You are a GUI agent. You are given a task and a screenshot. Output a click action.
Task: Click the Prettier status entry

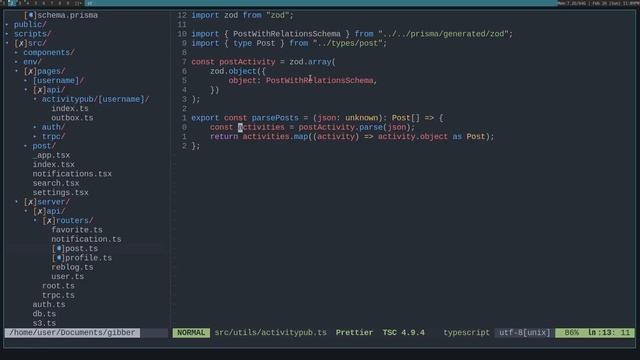coord(354,333)
